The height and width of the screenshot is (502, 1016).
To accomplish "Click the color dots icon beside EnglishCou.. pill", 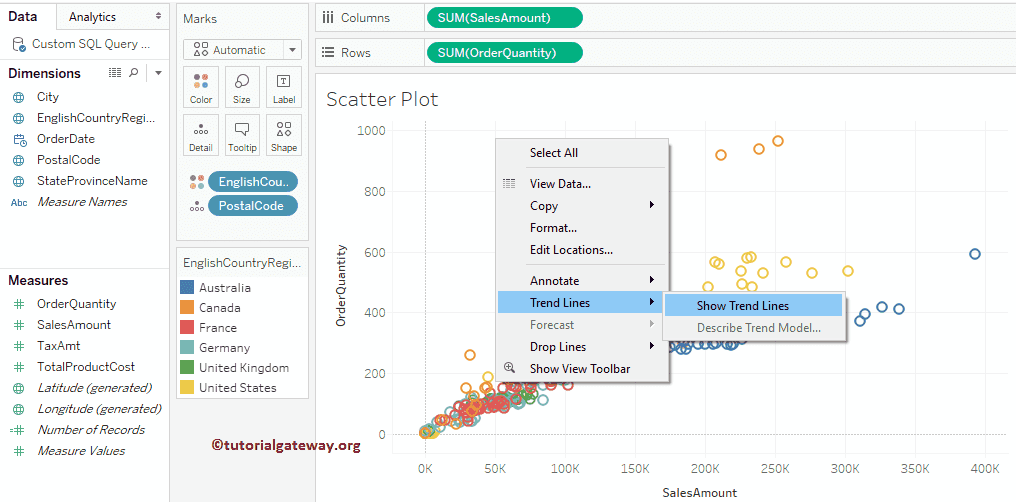I will pos(198,182).
